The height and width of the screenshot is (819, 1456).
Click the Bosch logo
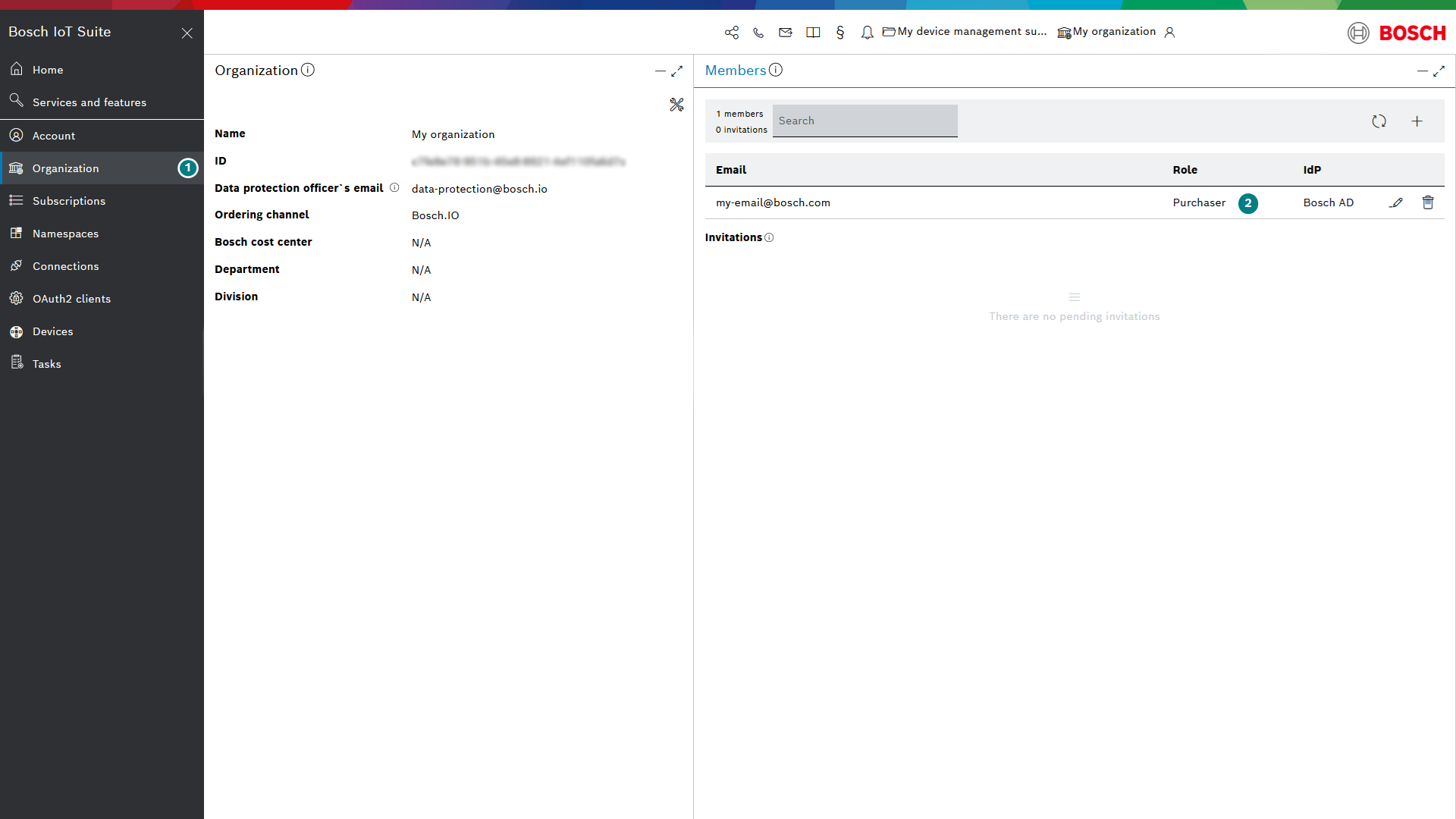point(1397,33)
